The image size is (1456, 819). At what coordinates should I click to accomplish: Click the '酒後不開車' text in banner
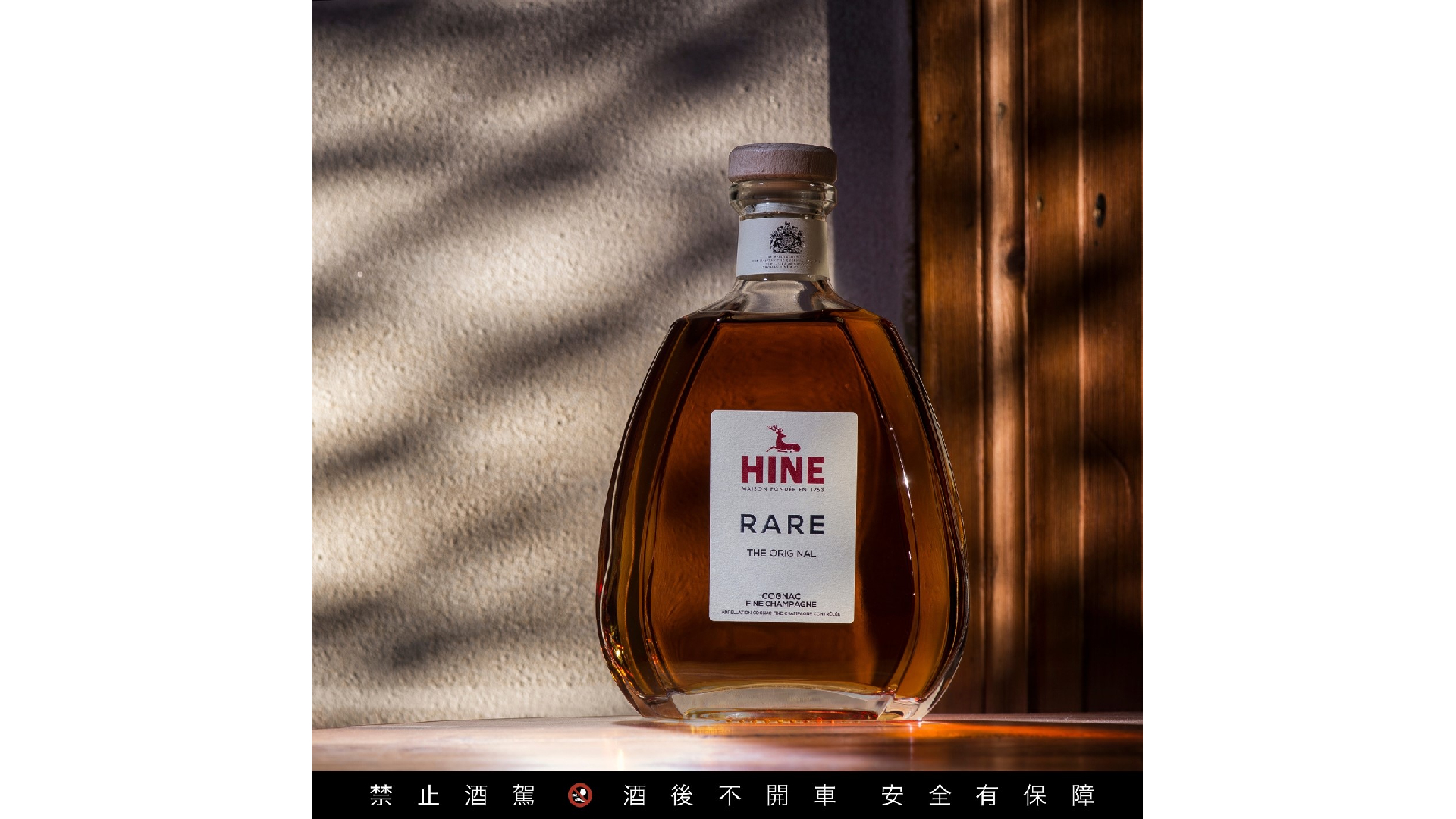point(730,795)
